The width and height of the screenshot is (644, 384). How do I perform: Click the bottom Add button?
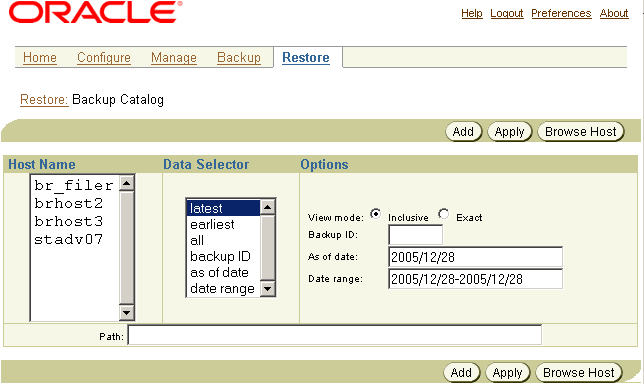[x=461, y=373]
